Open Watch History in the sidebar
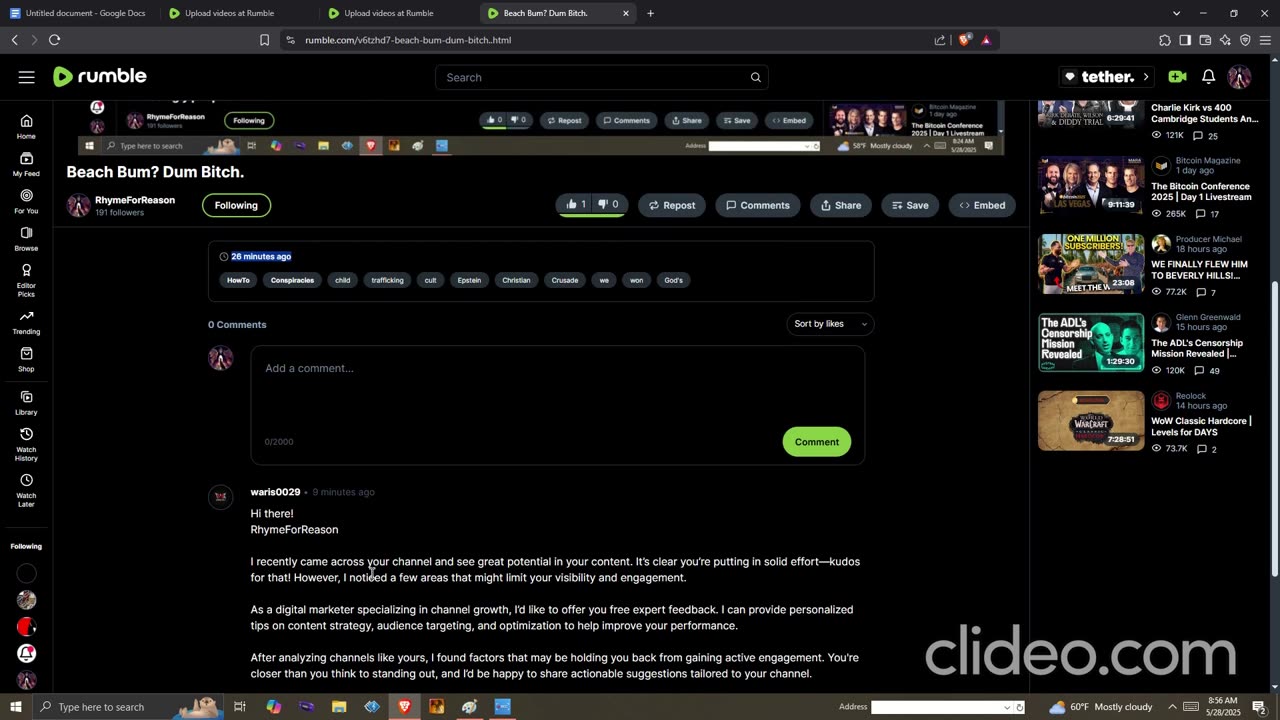Viewport: 1280px width, 720px height. click(26, 444)
